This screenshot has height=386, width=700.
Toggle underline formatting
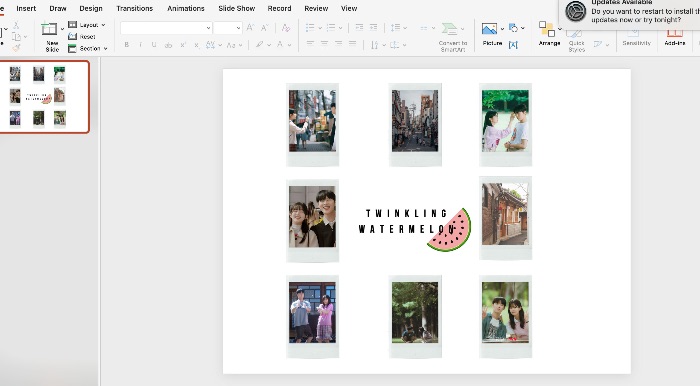click(154, 45)
